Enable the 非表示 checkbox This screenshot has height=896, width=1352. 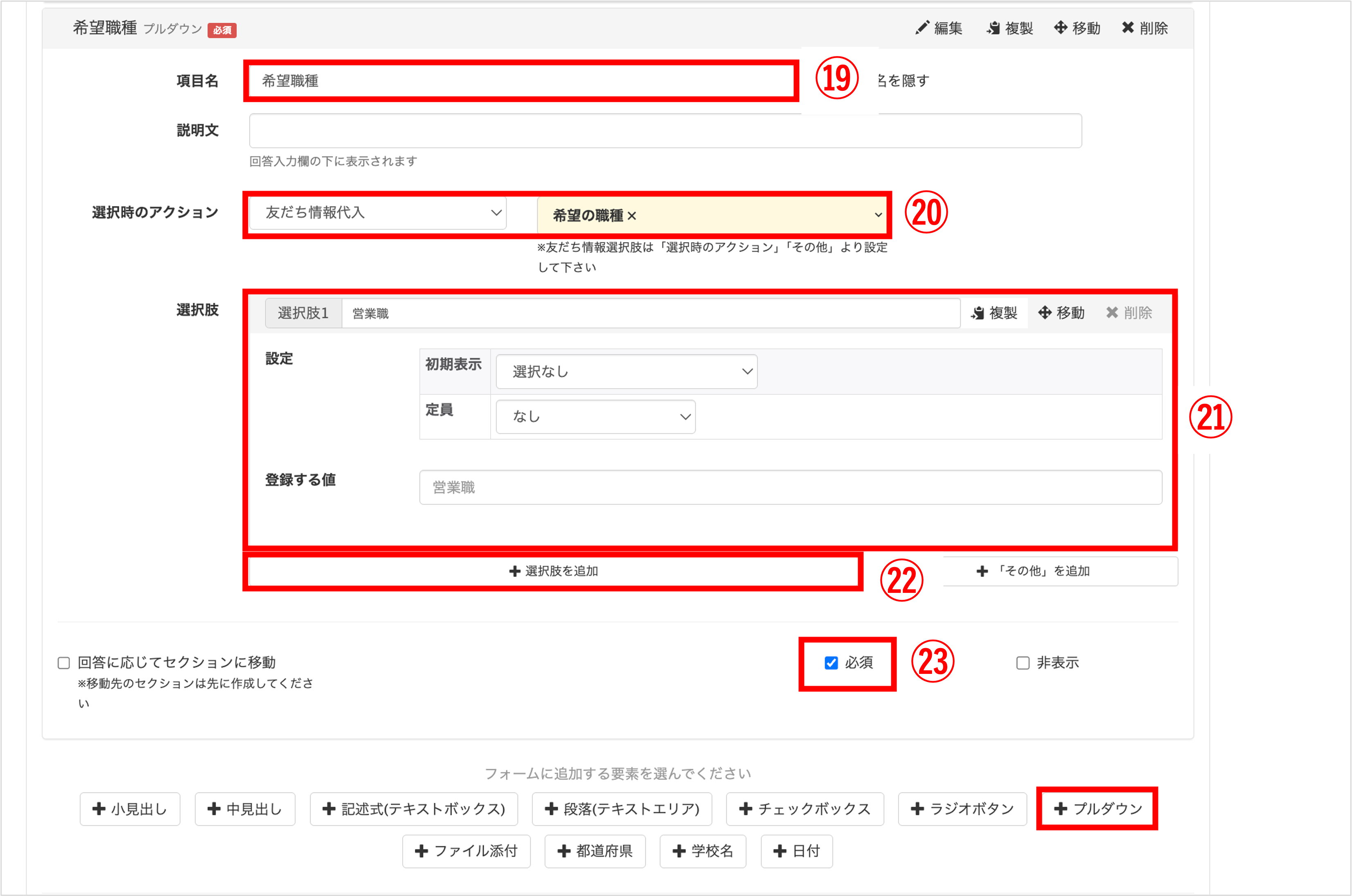[x=1023, y=663]
